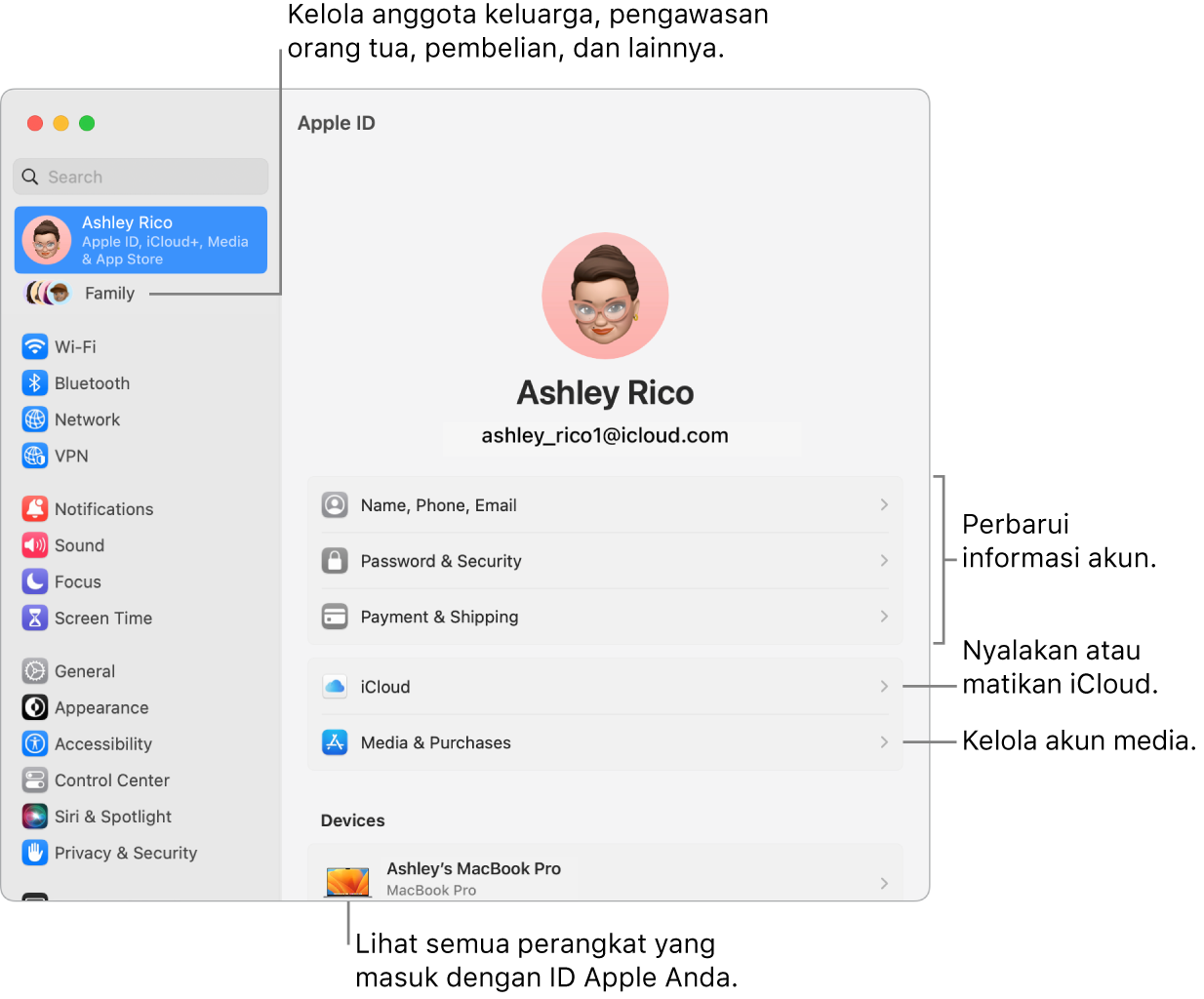The height and width of the screenshot is (999, 1204).
Task: Click inside the Search field
Action: pos(140,177)
